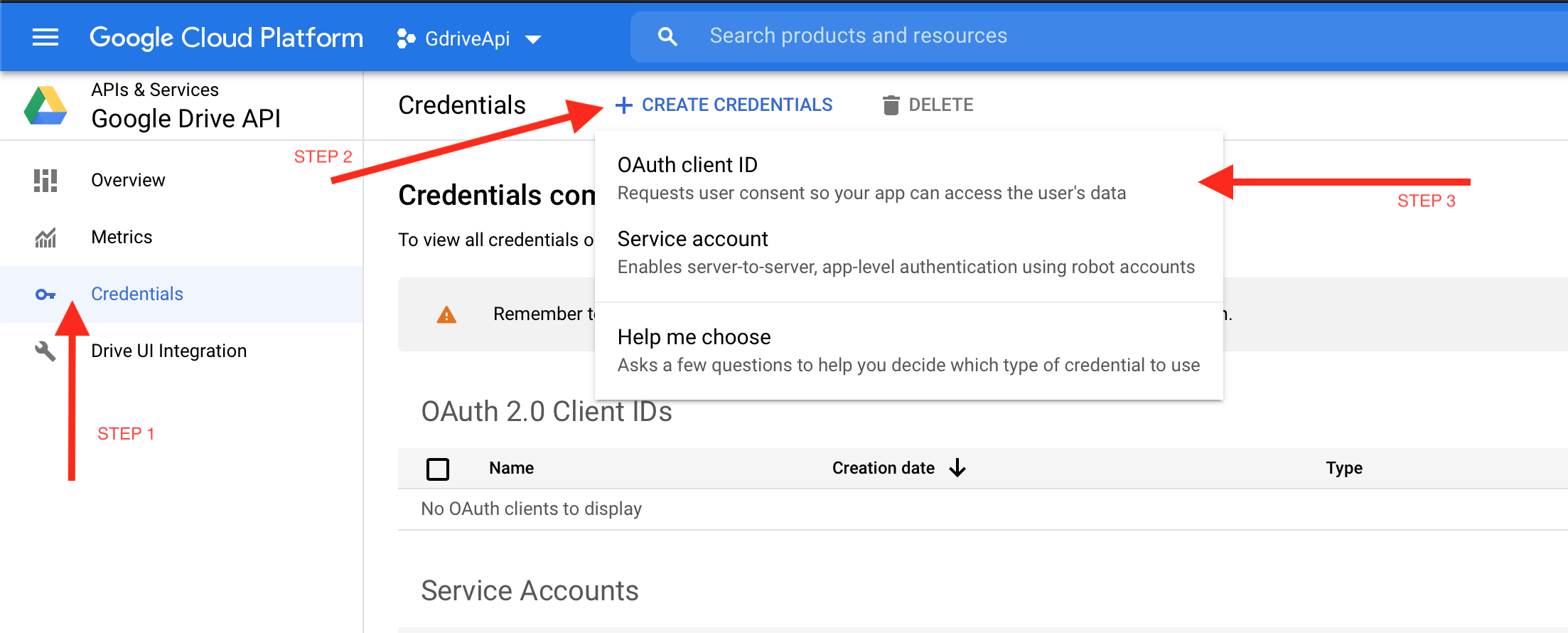Click the Overview dashboard icon
This screenshot has width=1568, height=633.
coord(45,180)
